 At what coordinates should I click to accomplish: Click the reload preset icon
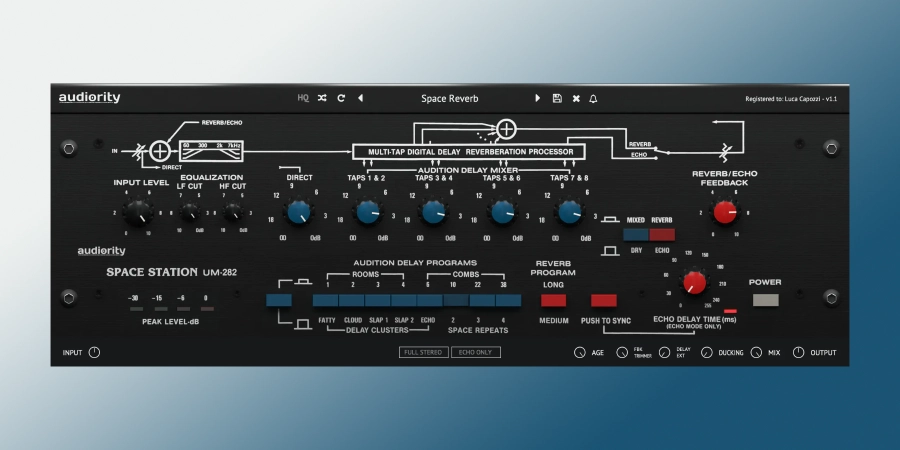click(341, 98)
